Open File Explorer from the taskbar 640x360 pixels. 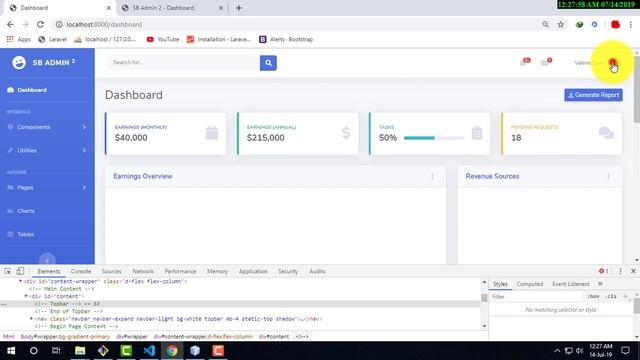point(80,351)
